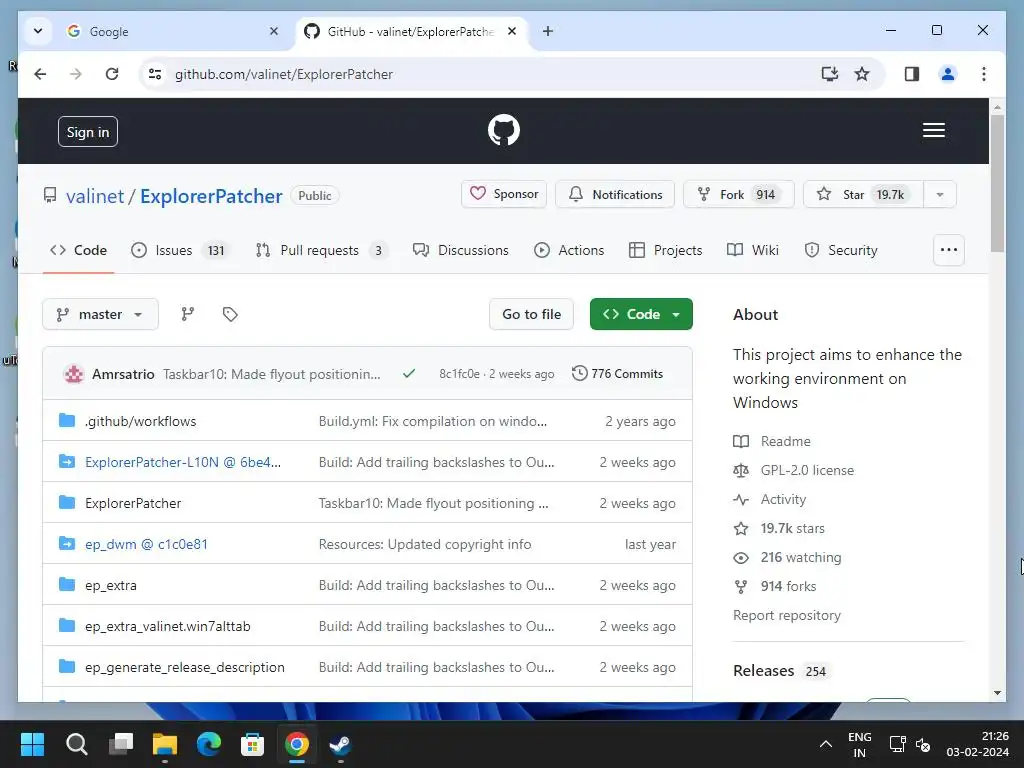
Task: Open the valinet owner link
Action: (x=95, y=196)
